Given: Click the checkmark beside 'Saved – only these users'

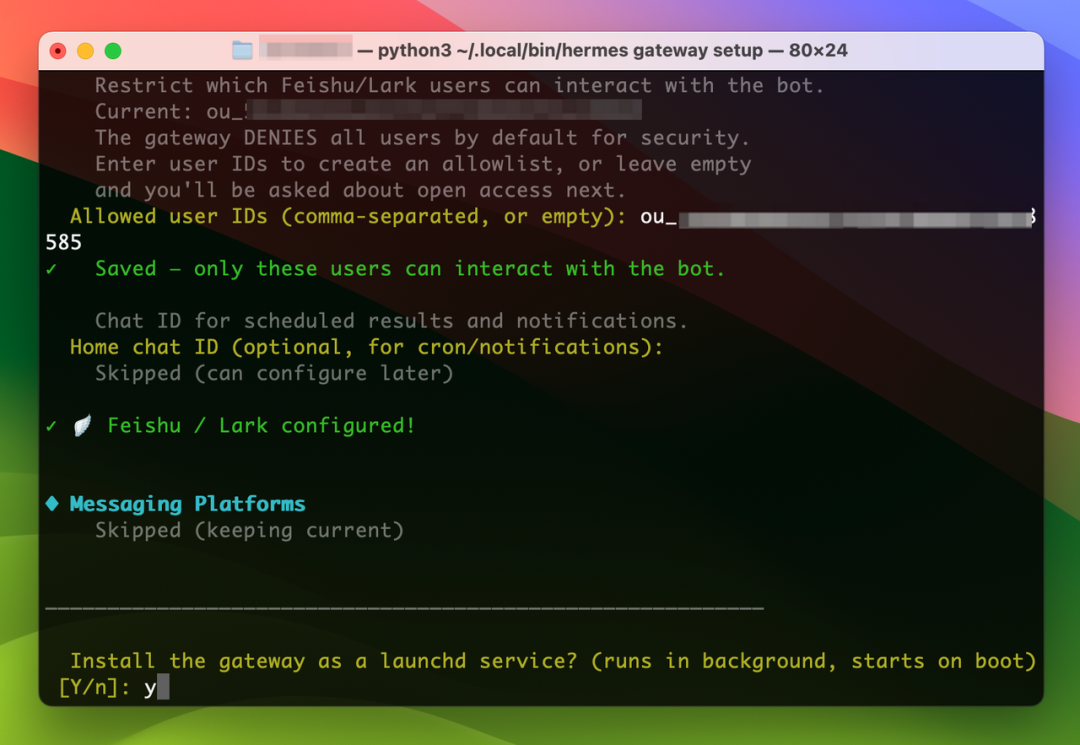Looking at the screenshot, I should (x=52, y=269).
